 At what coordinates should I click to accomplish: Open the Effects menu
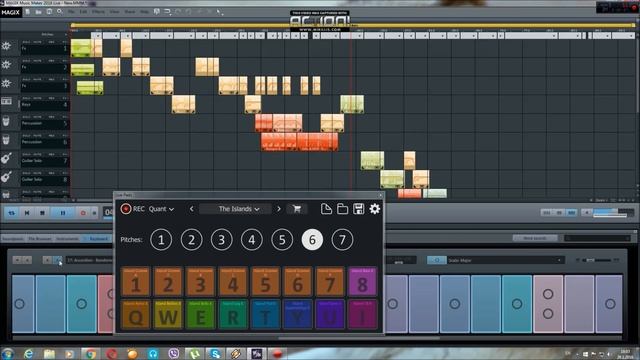[98, 12]
